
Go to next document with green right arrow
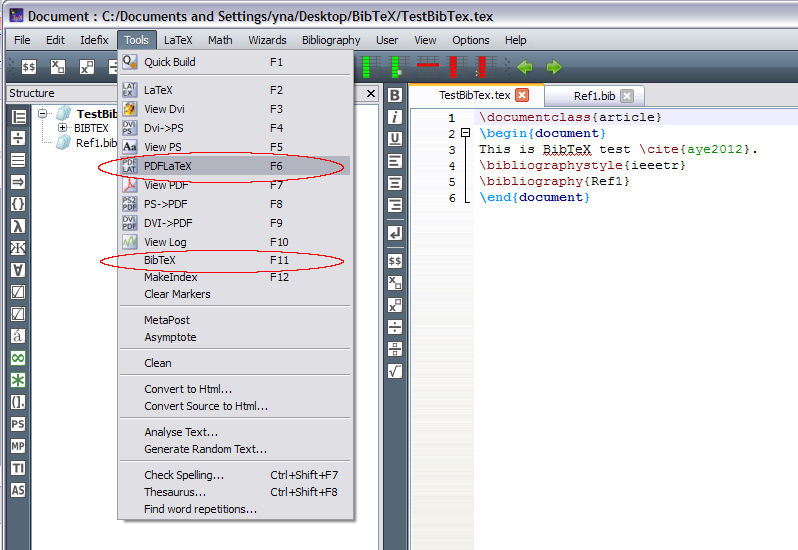point(554,67)
